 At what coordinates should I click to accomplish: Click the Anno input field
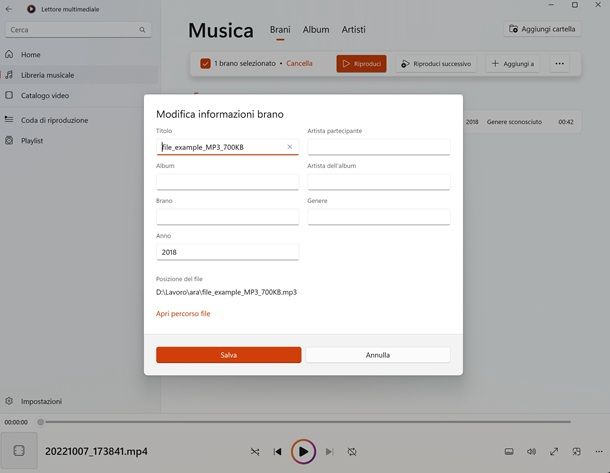(227, 253)
